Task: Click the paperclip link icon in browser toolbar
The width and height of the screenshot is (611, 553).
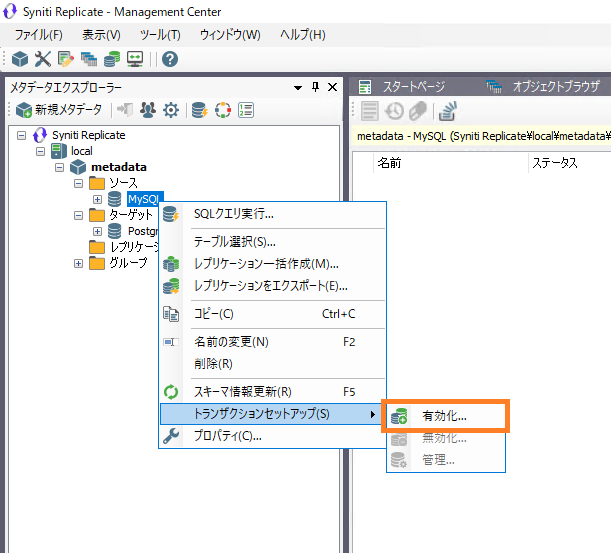Action: point(418,111)
